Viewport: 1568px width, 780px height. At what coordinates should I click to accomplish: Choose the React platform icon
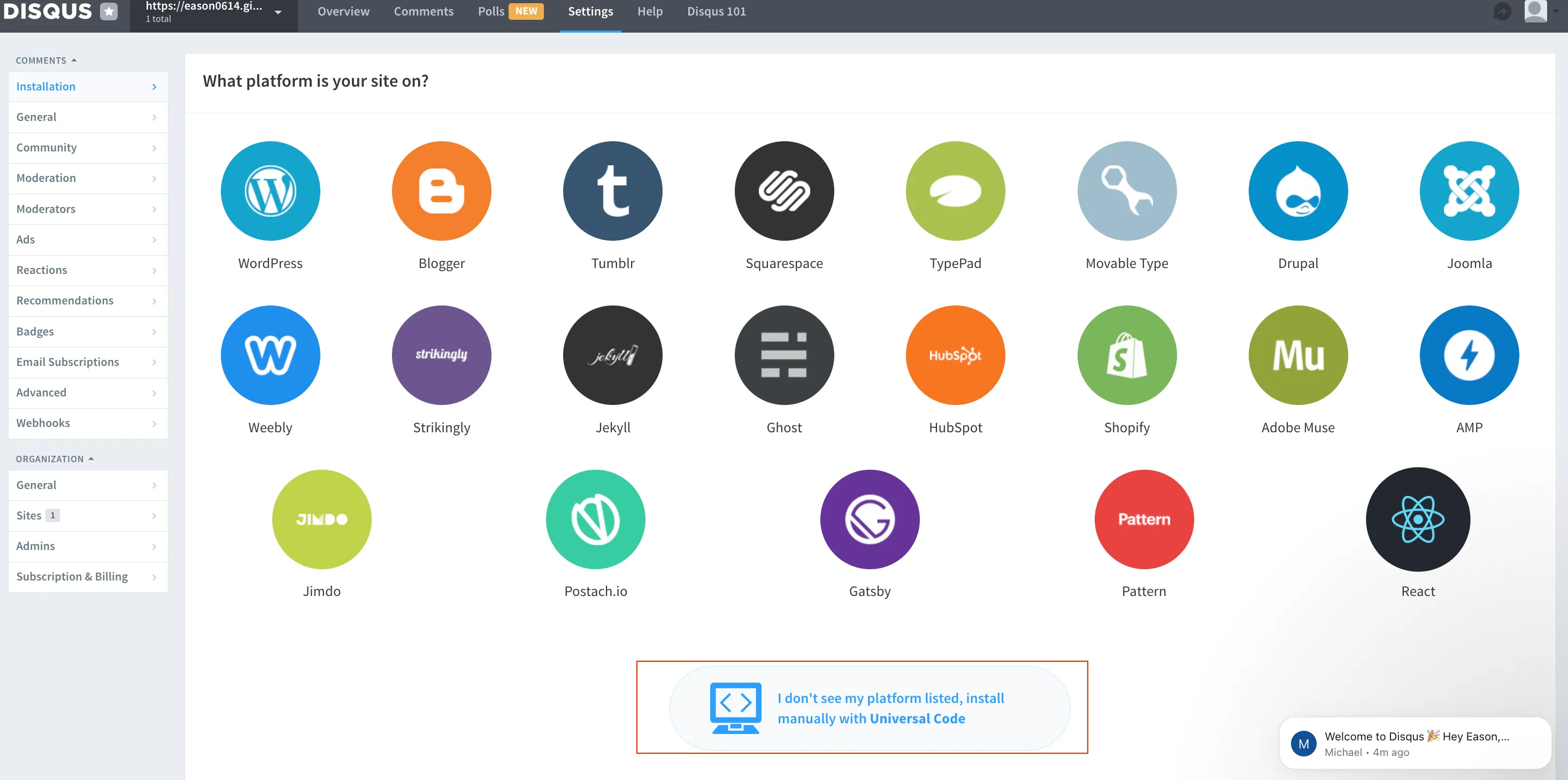[1418, 519]
